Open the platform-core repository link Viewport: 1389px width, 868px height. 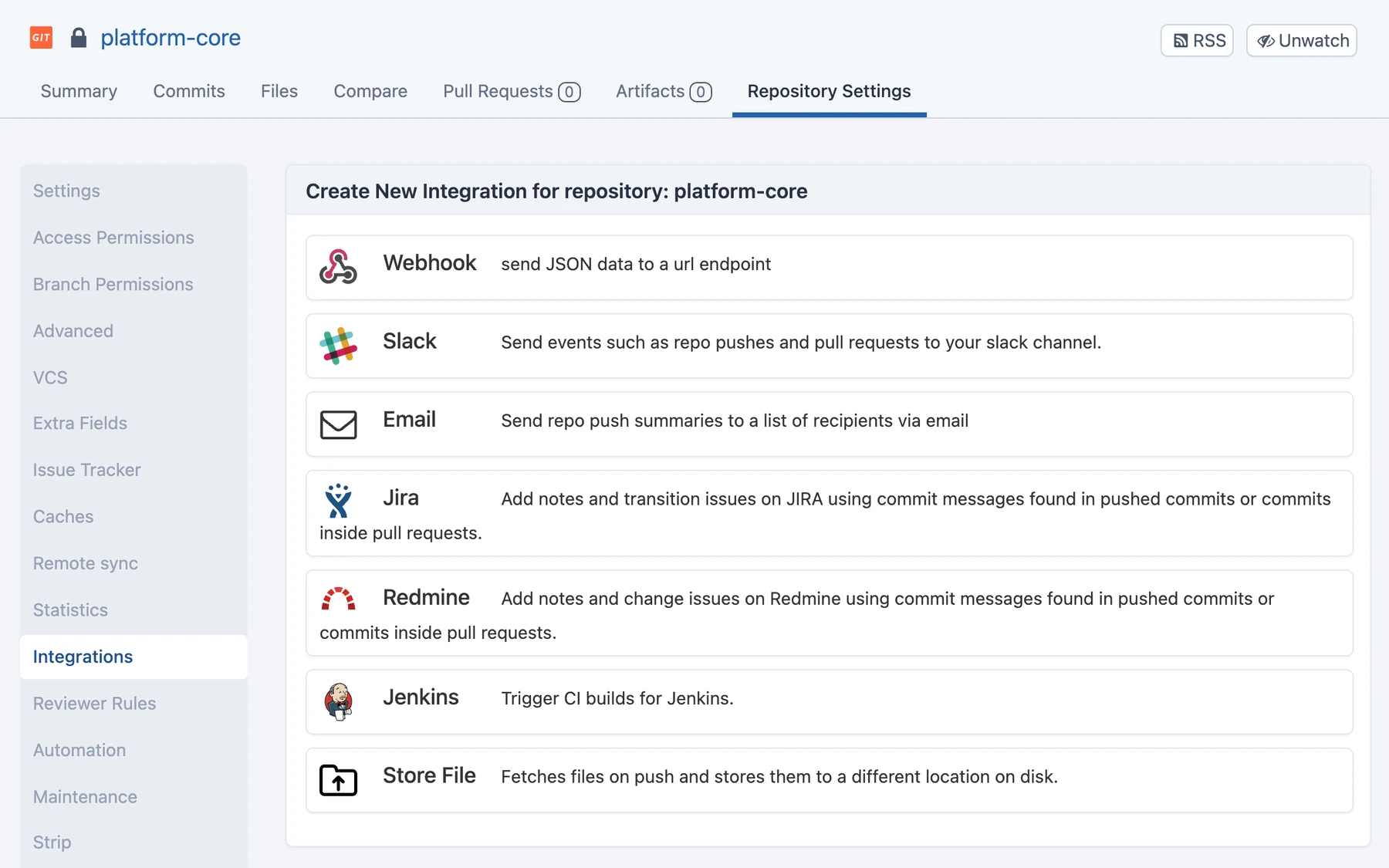[x=171, y=37]
